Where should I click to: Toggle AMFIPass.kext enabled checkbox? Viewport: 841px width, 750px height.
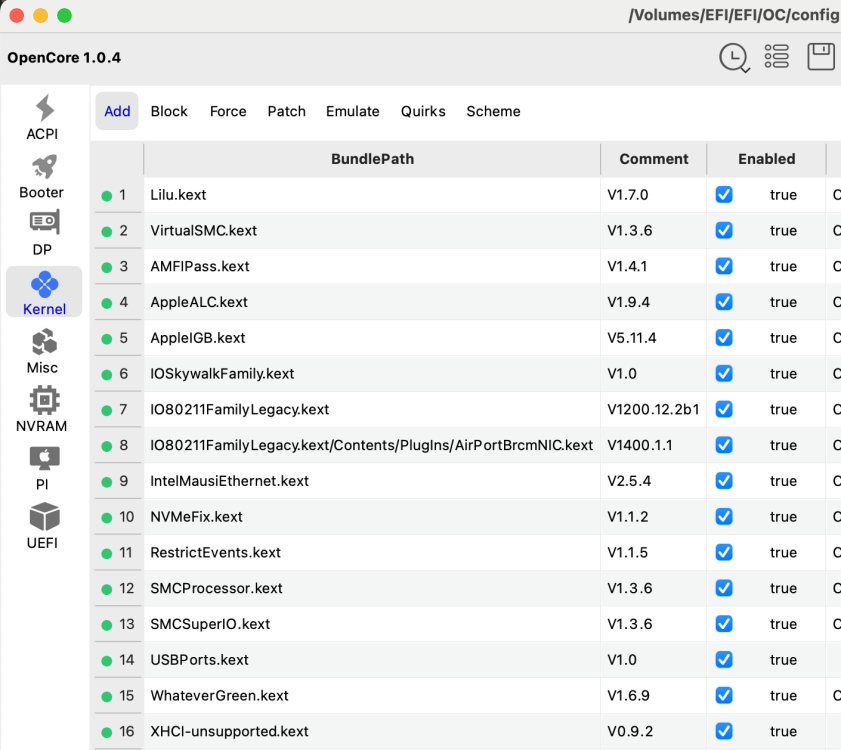click(x=724, y=266)
